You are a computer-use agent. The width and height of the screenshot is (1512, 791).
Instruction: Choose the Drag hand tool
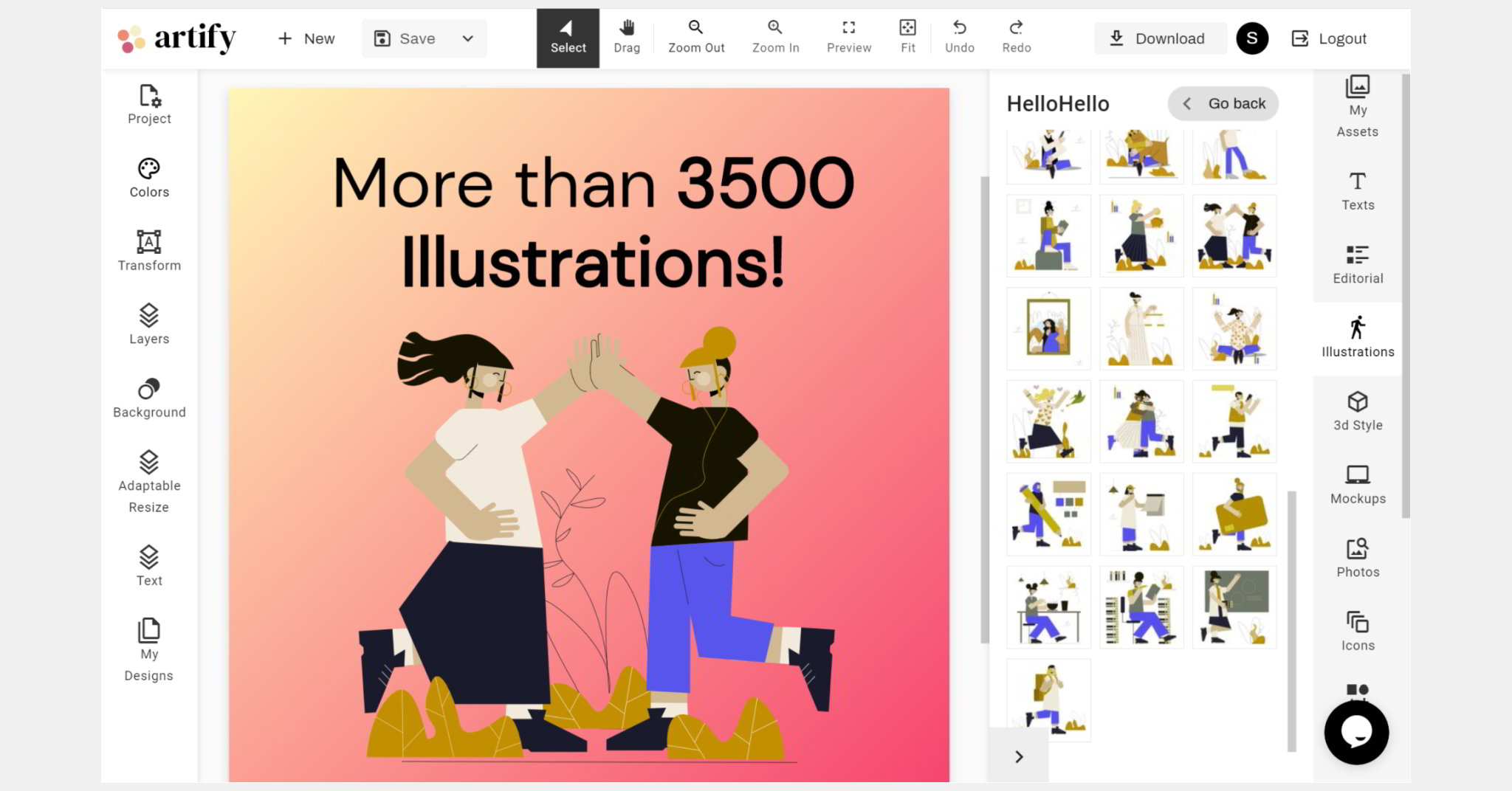[627, 38]
